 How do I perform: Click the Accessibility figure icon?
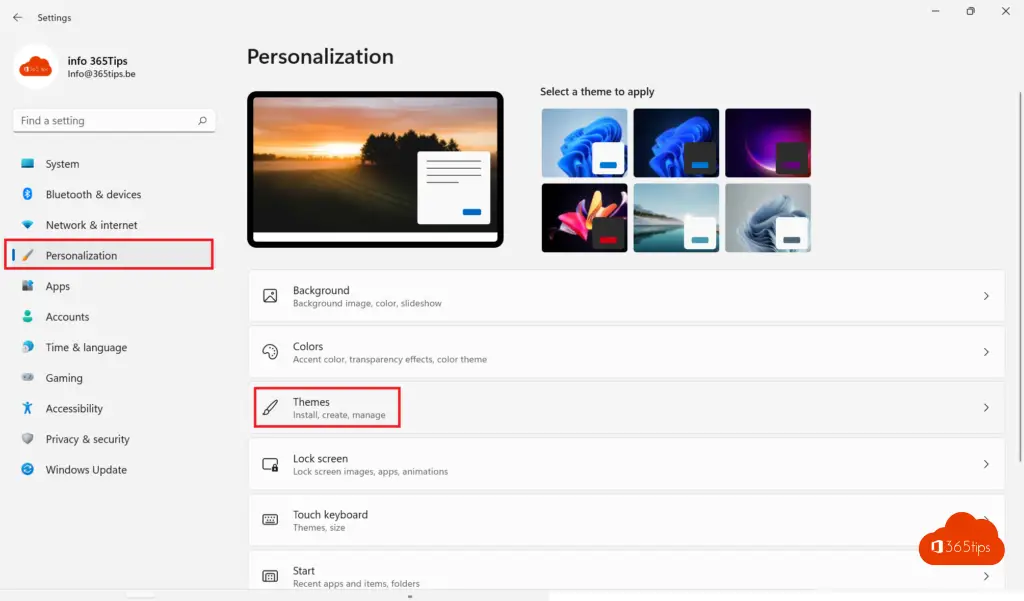27,408
